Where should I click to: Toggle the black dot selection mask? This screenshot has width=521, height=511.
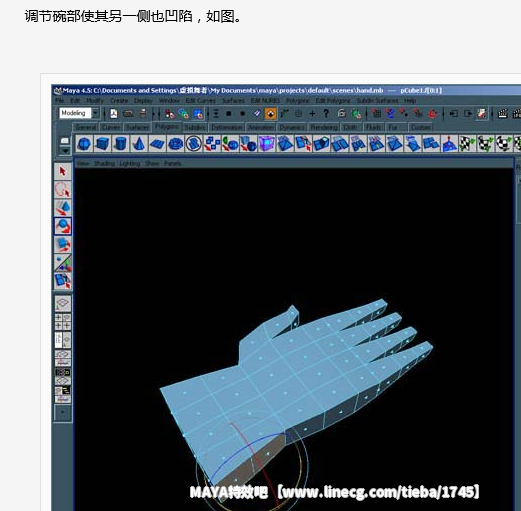(x=243, y=114)
